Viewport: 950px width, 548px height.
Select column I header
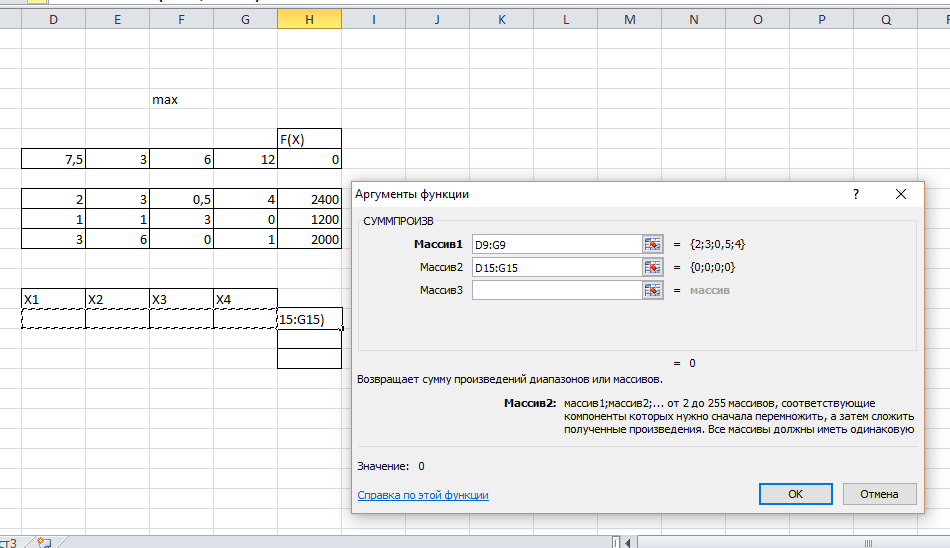click(373, 19)
